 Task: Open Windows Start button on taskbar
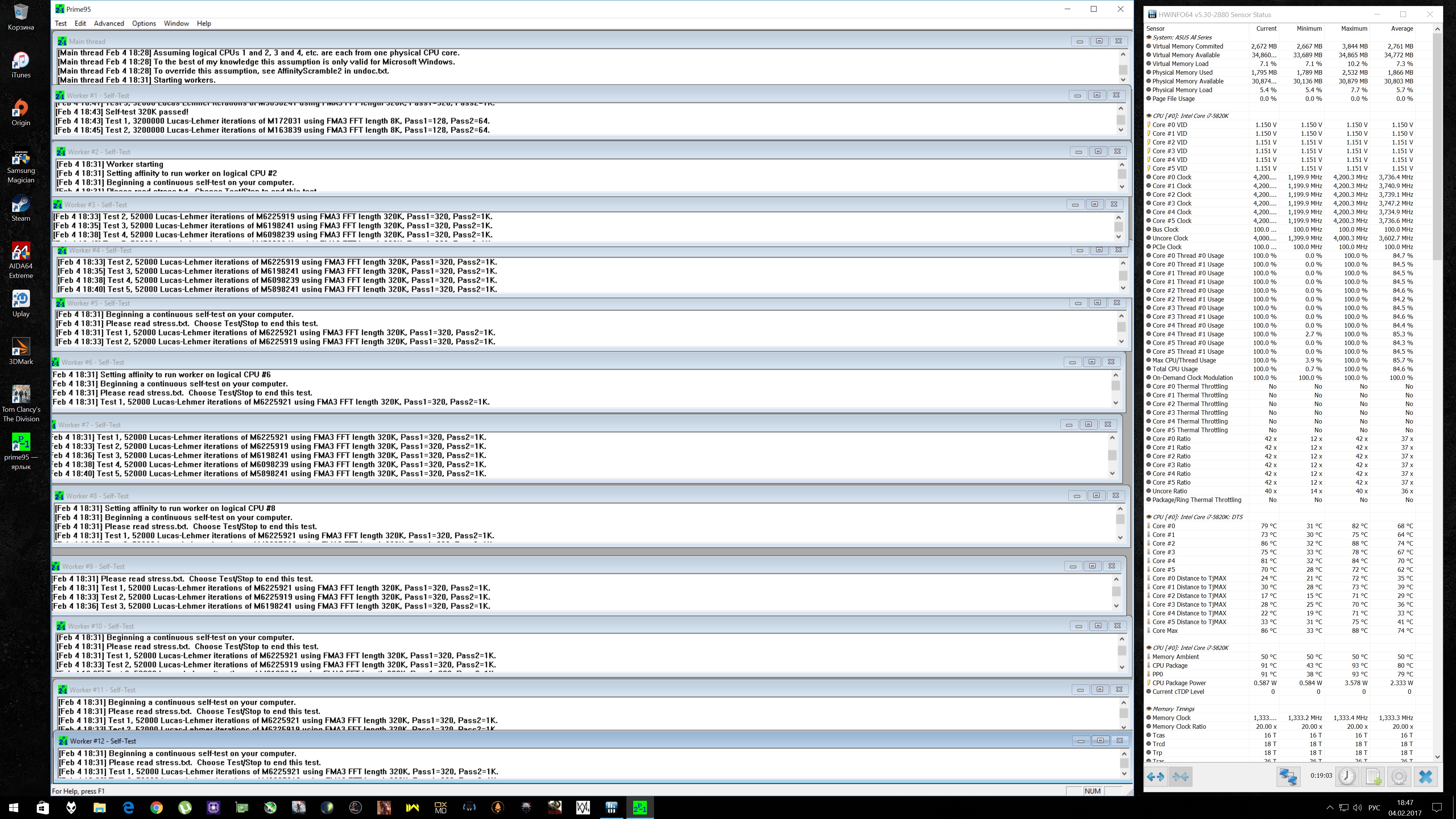tap(14, 808)
